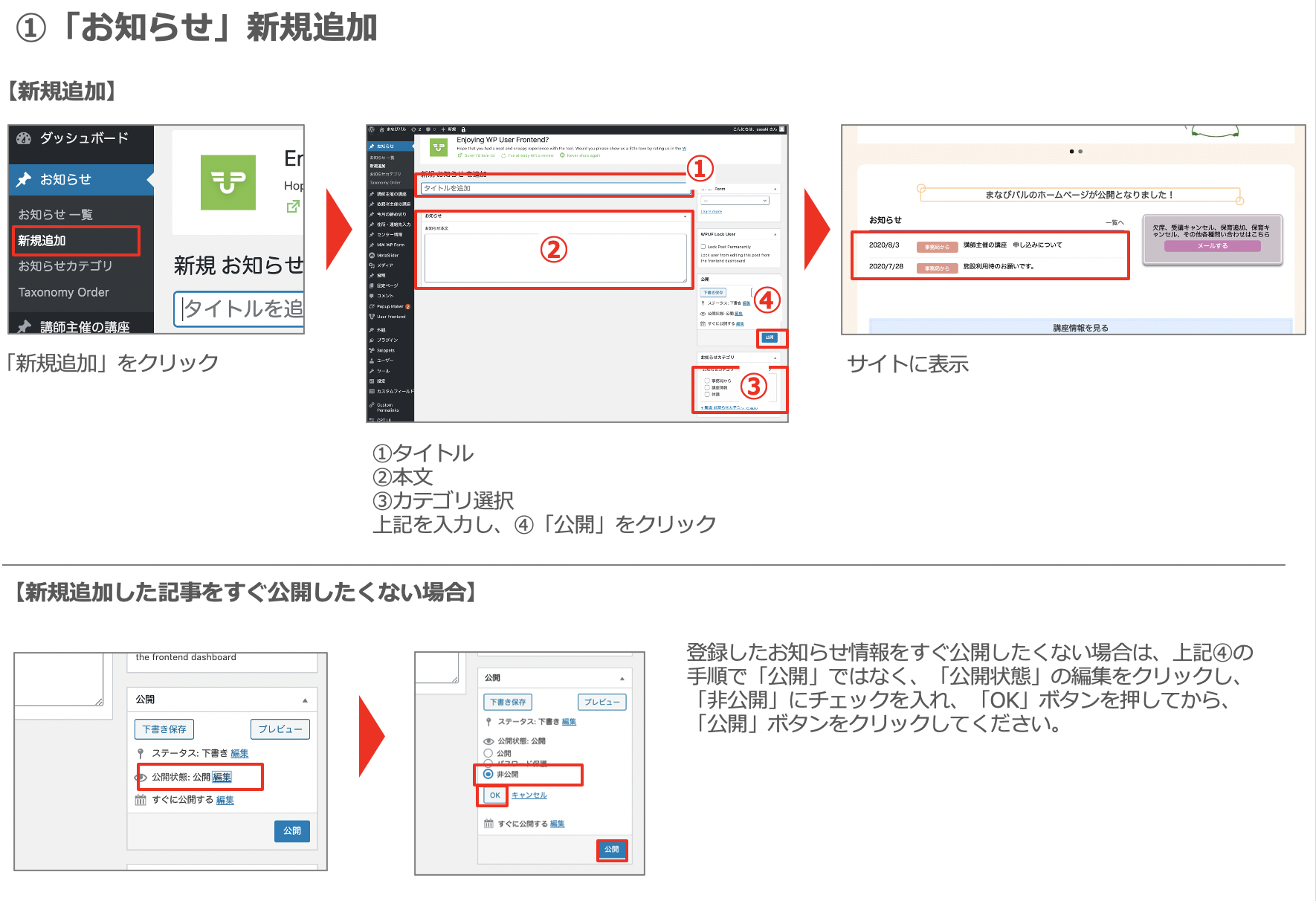Click the title input in the editor screenshot
The width and height of the screenshot is (1316, 901).
pyautogui.click(x=556, y=188)
